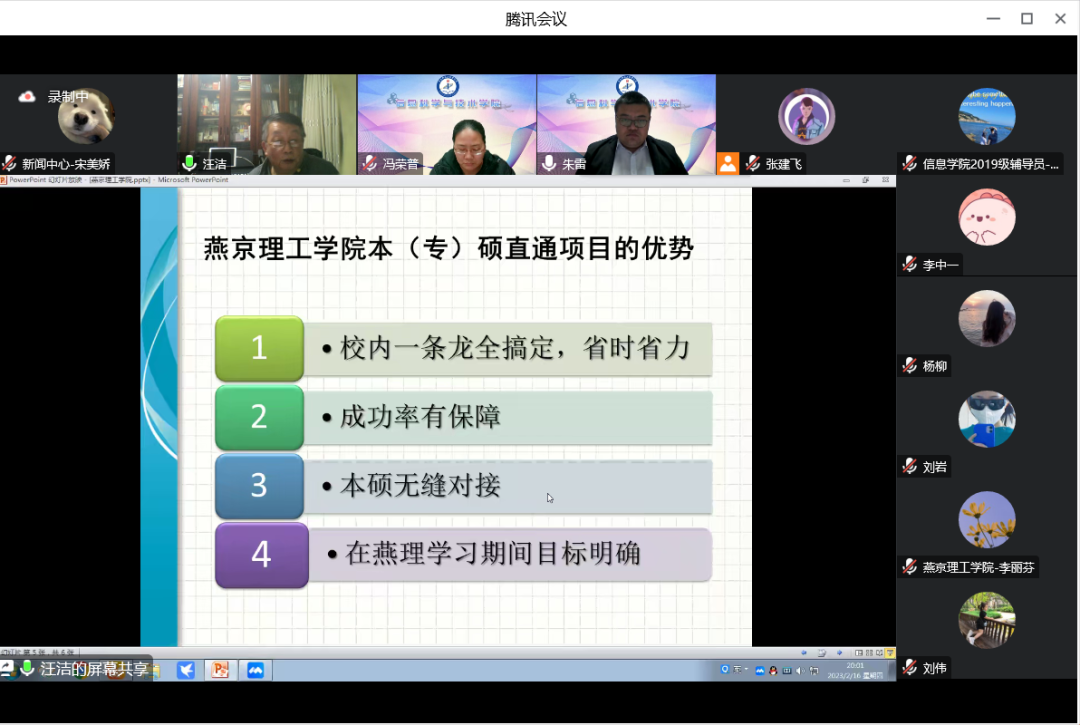Click the shared screen's system clock
The height and width of the screenshot is (725, 1080).
click(855, 669)
